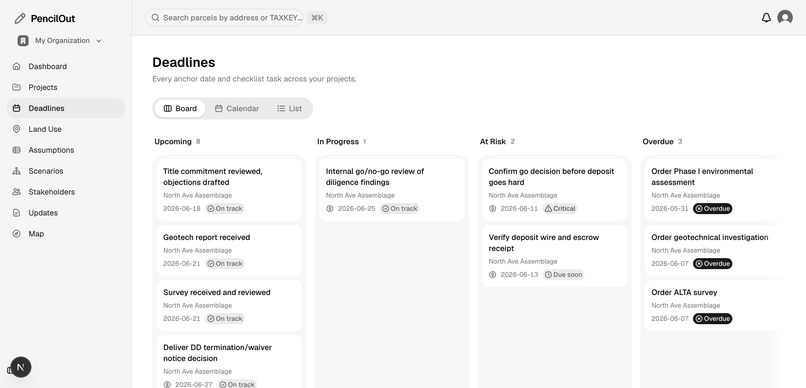806x388 pixels.
Task: Expand the My Organization chevron
Action: 99,41
